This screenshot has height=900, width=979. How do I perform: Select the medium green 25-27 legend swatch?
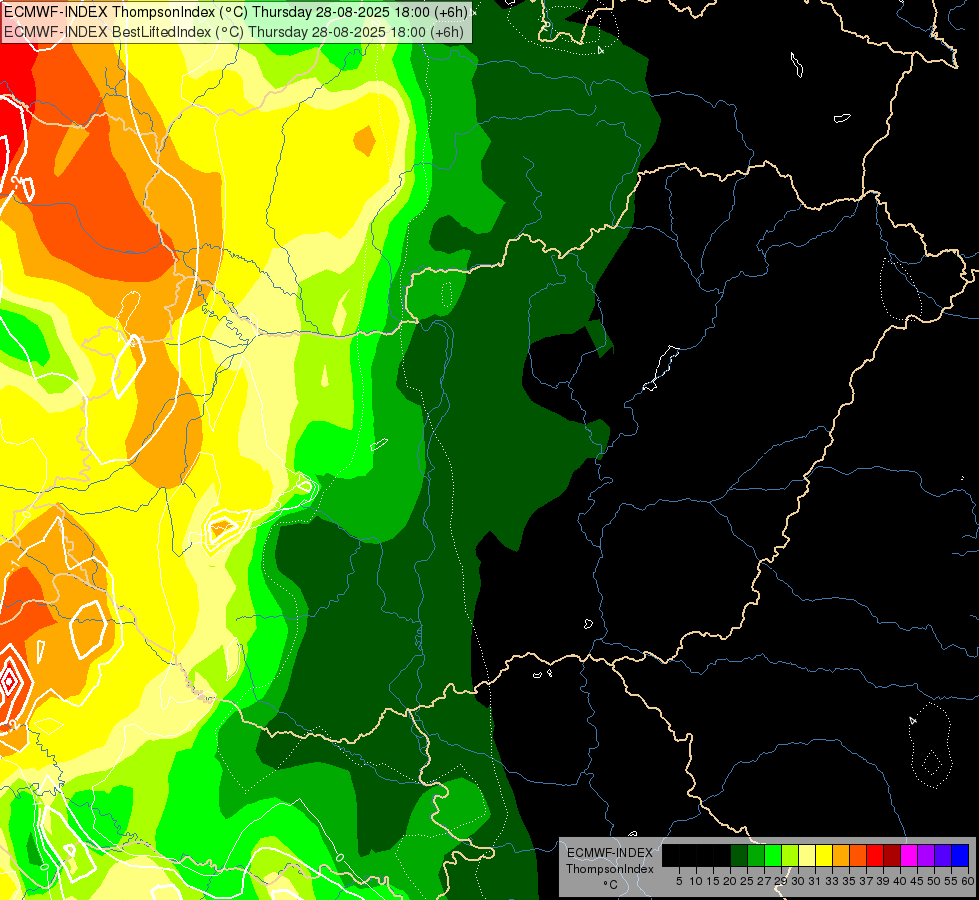[x=756, y=855]
